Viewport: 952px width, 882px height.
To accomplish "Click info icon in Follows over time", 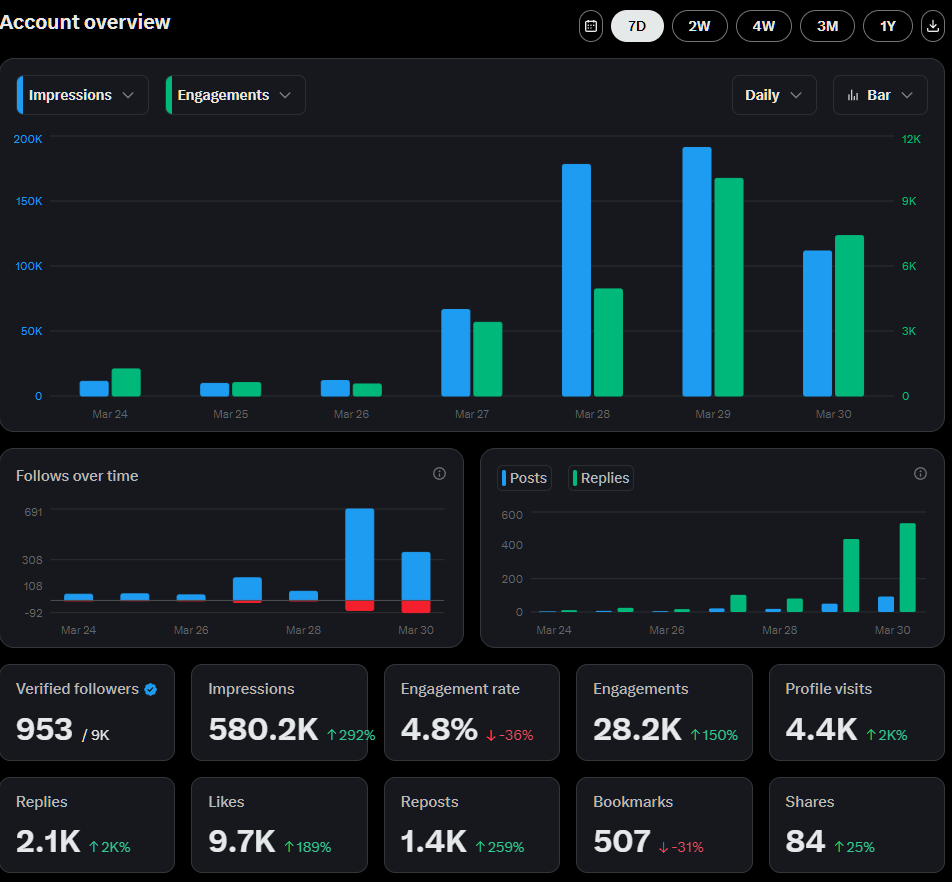I will [440, 473].
